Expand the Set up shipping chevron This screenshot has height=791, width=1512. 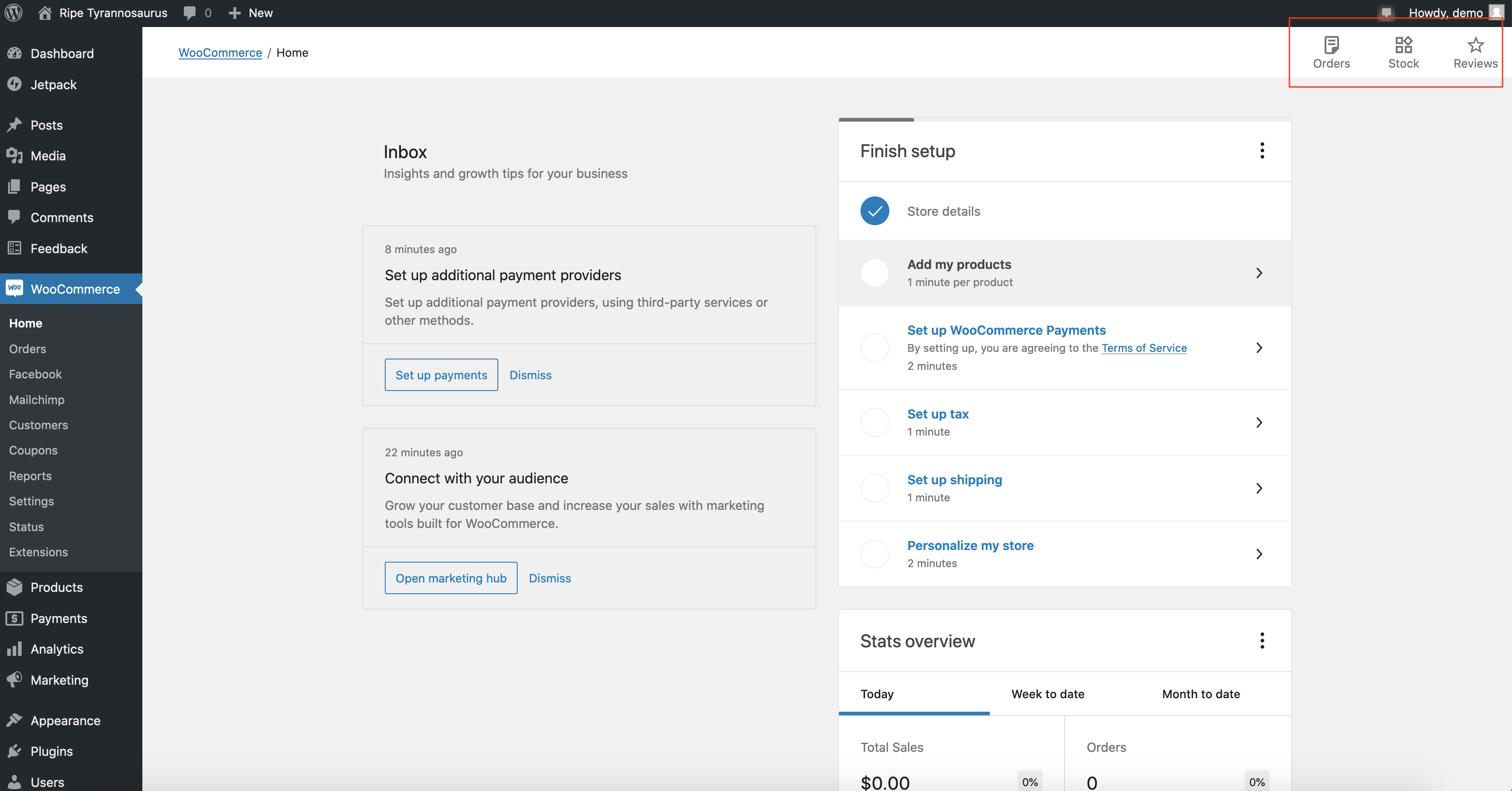[1259, 488]
